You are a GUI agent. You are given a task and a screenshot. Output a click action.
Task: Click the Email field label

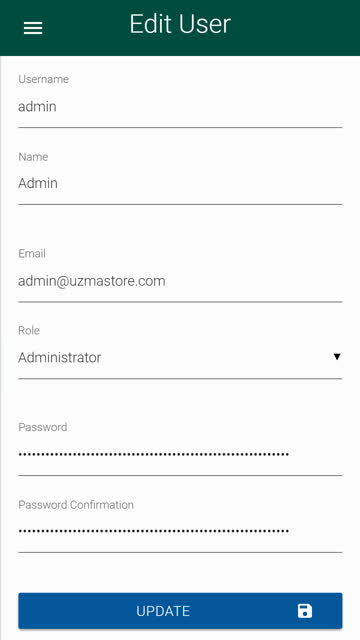pyautogui.click(x=32, y=253)
